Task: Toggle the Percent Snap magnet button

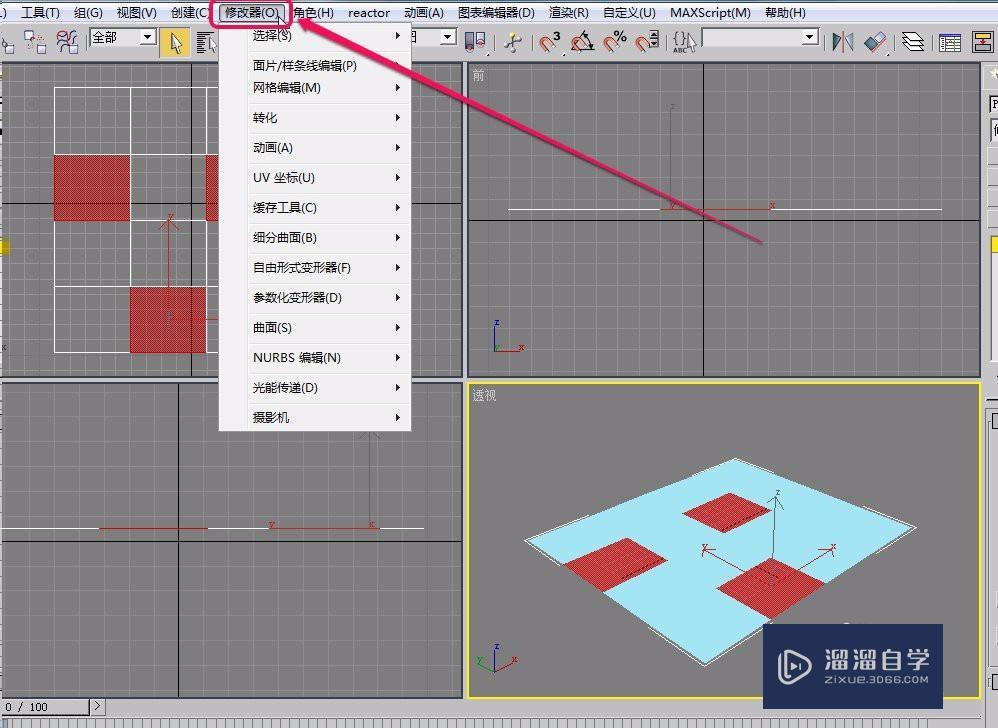Action: [615, 42]
